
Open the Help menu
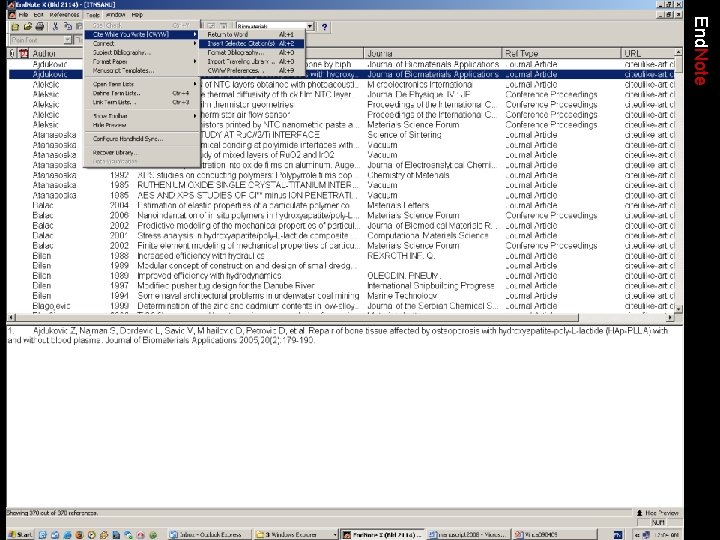pyautogui.click(x=137, y=15)
